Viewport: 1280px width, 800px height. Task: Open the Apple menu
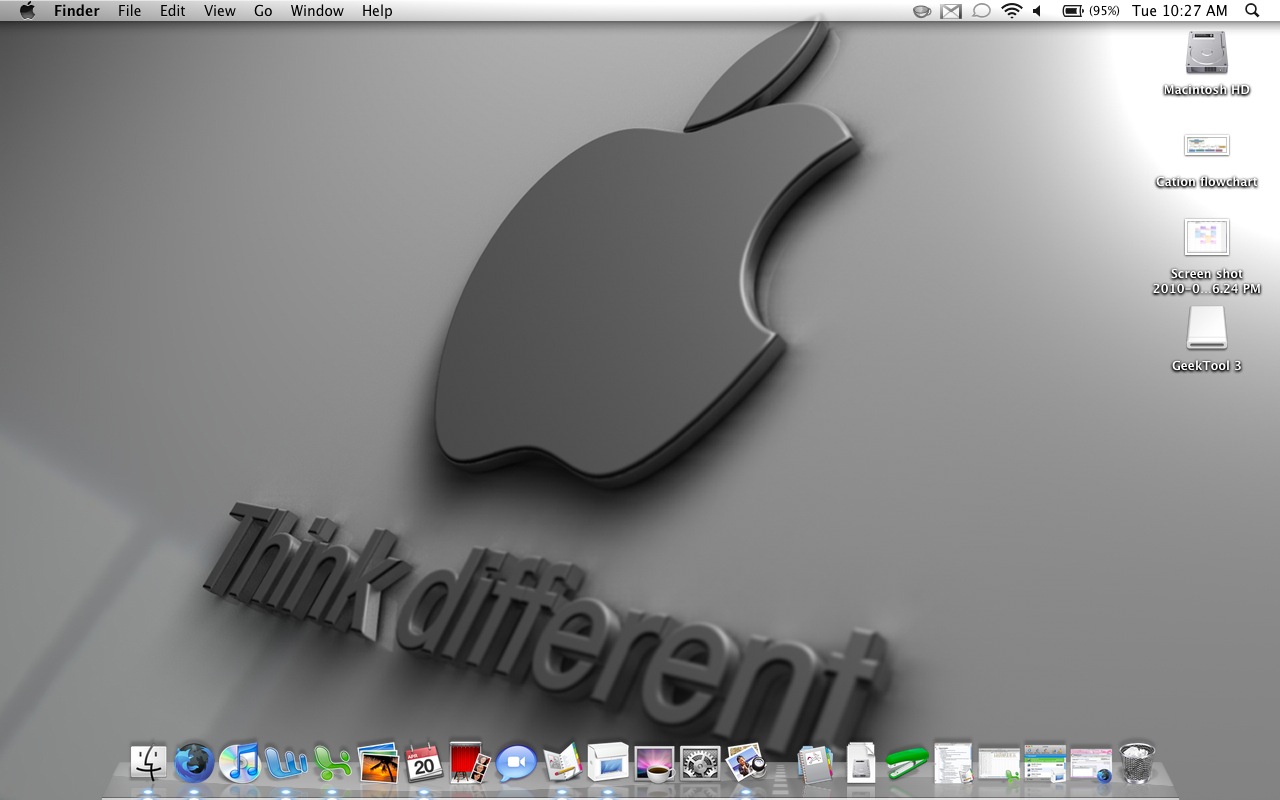[27, 11]
